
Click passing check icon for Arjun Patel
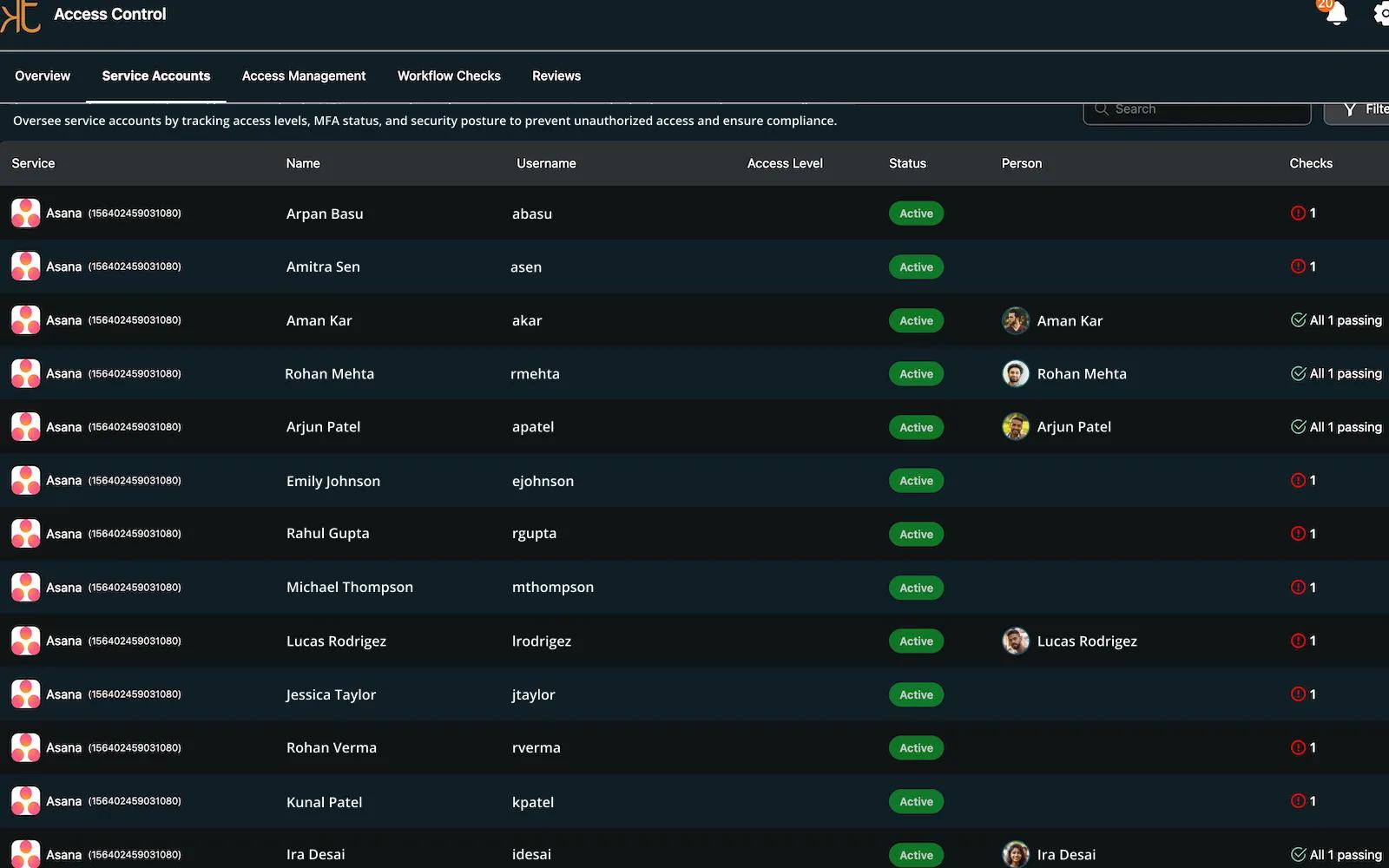tap(1299, 427)
